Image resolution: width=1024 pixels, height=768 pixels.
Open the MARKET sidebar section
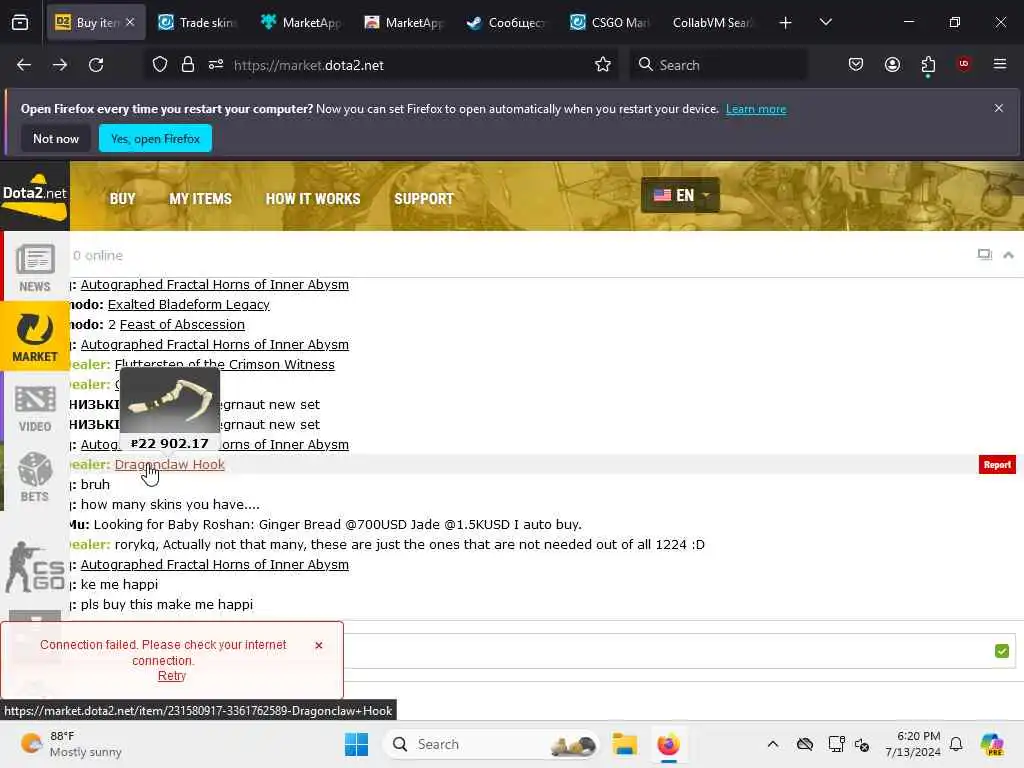[x=35, y=336]
